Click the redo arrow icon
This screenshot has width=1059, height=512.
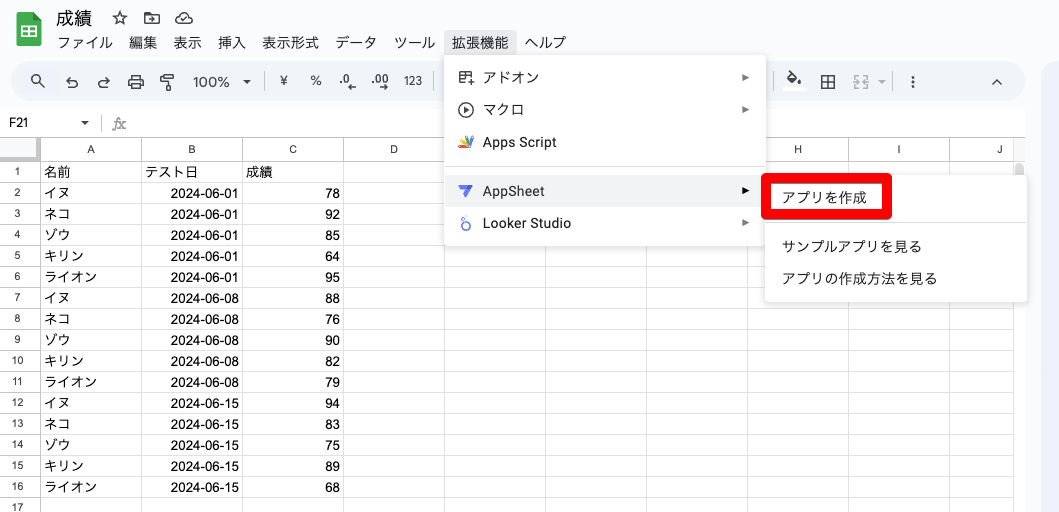104,82
